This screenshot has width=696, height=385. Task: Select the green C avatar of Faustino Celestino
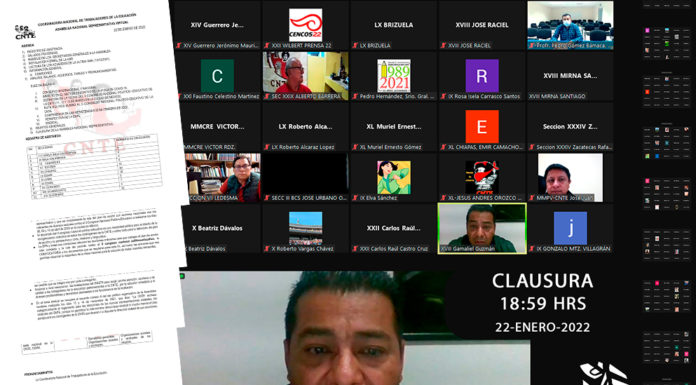217,76
